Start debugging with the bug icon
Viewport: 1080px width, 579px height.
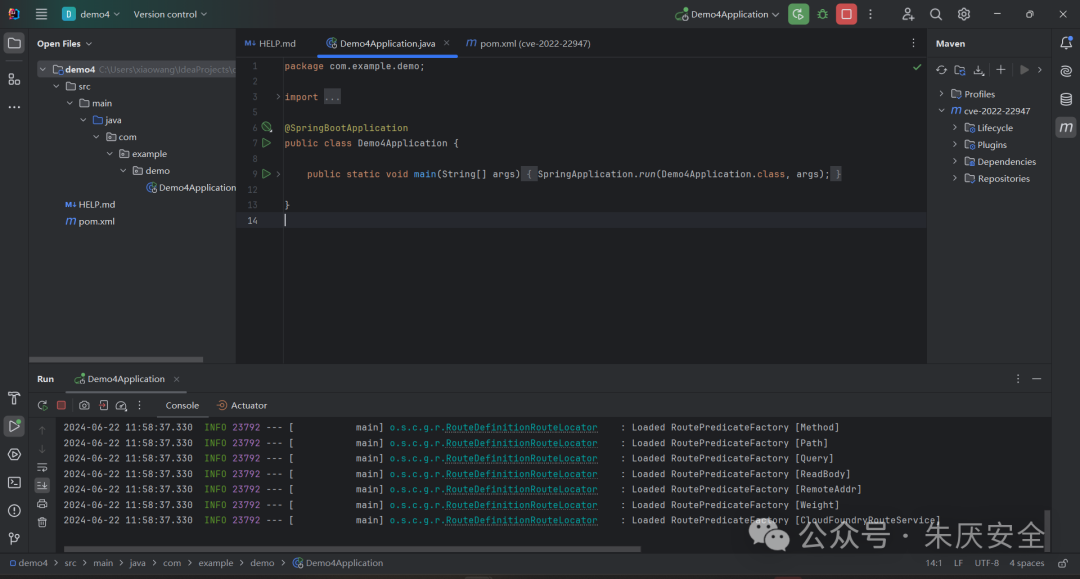click(x=822, y=14)
